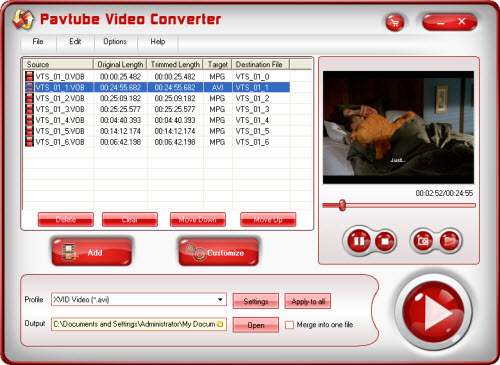Click the Move Down button
Image resolution: width=500 pixels, height=365 pixels.
coord(198,220)
